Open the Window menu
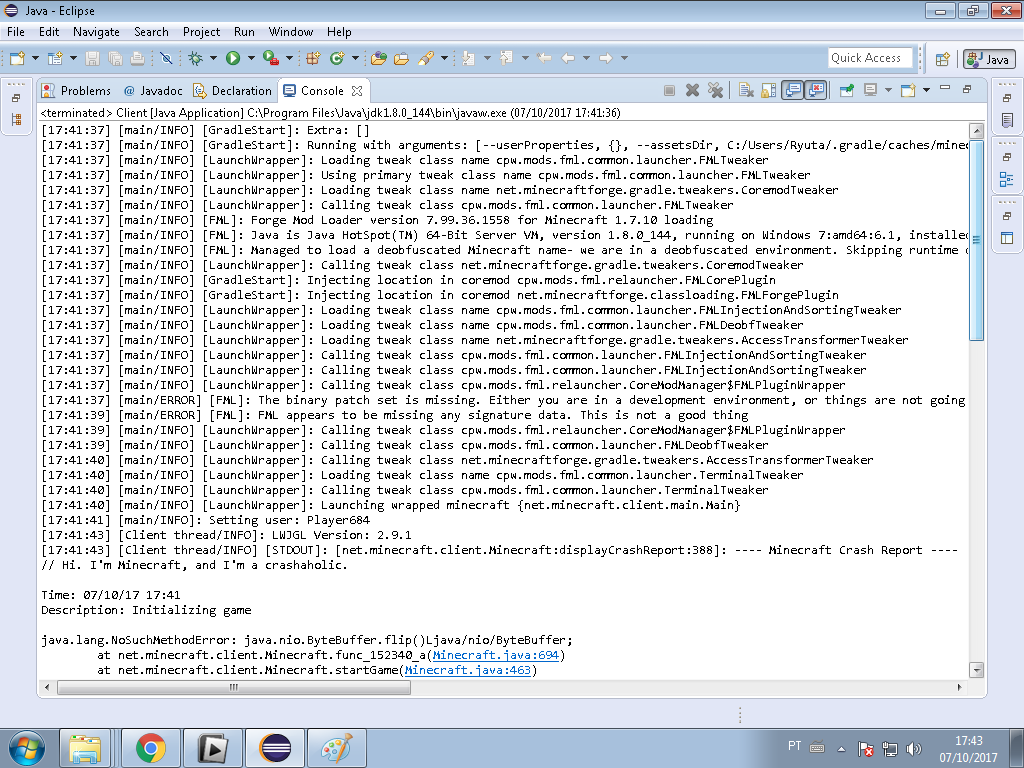Viewport: 1024px width, 768px height. click(291, 32)
